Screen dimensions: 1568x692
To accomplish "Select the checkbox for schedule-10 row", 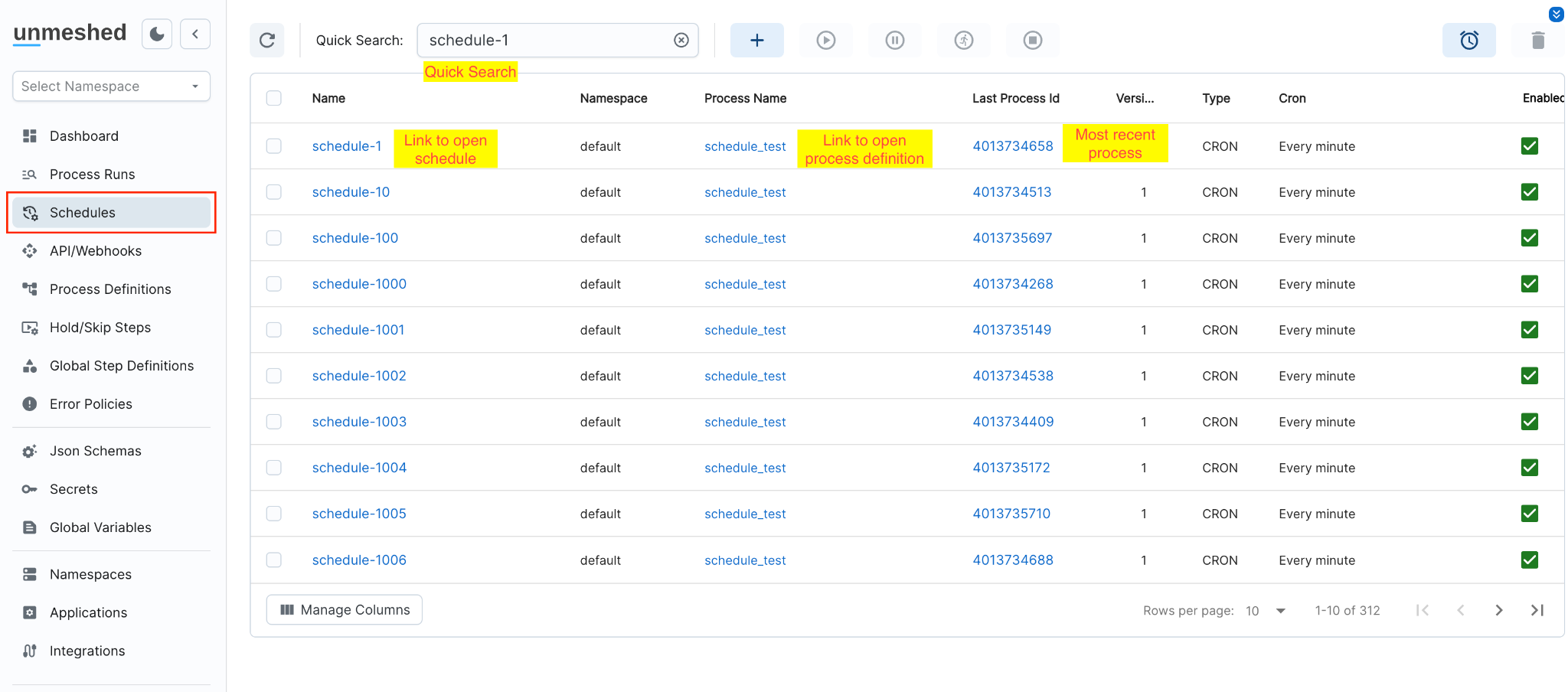I will [x=274, y=192].
